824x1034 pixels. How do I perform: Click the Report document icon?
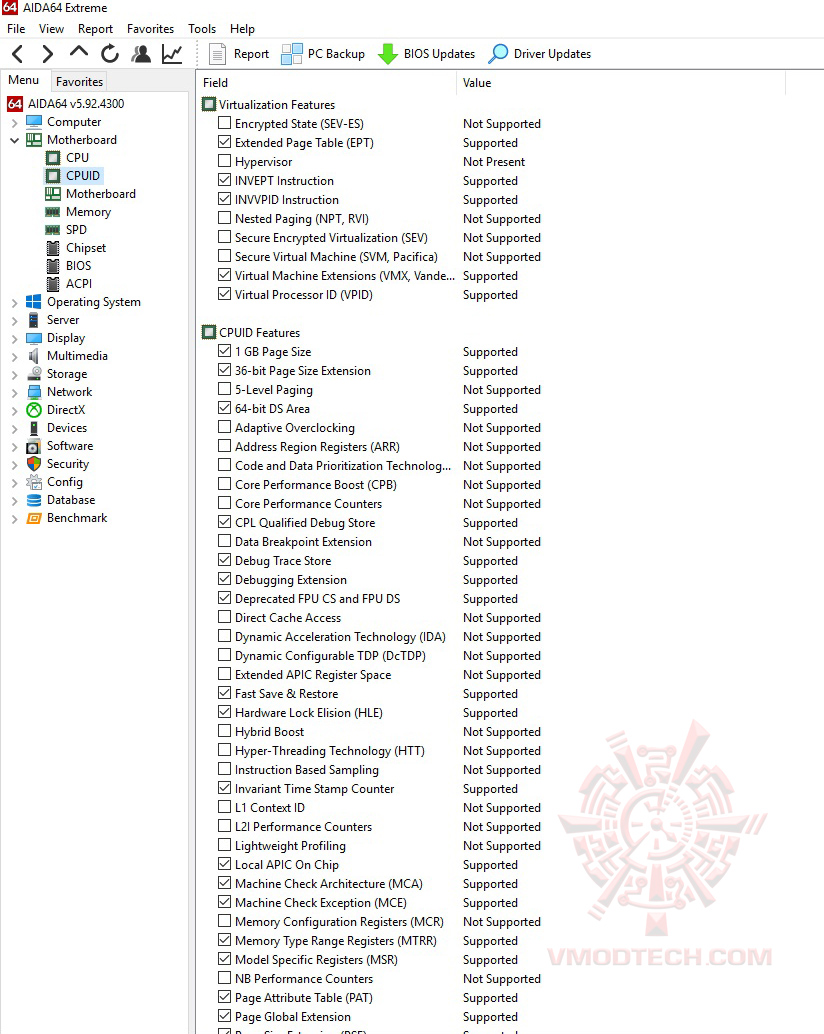coord(217,54)
